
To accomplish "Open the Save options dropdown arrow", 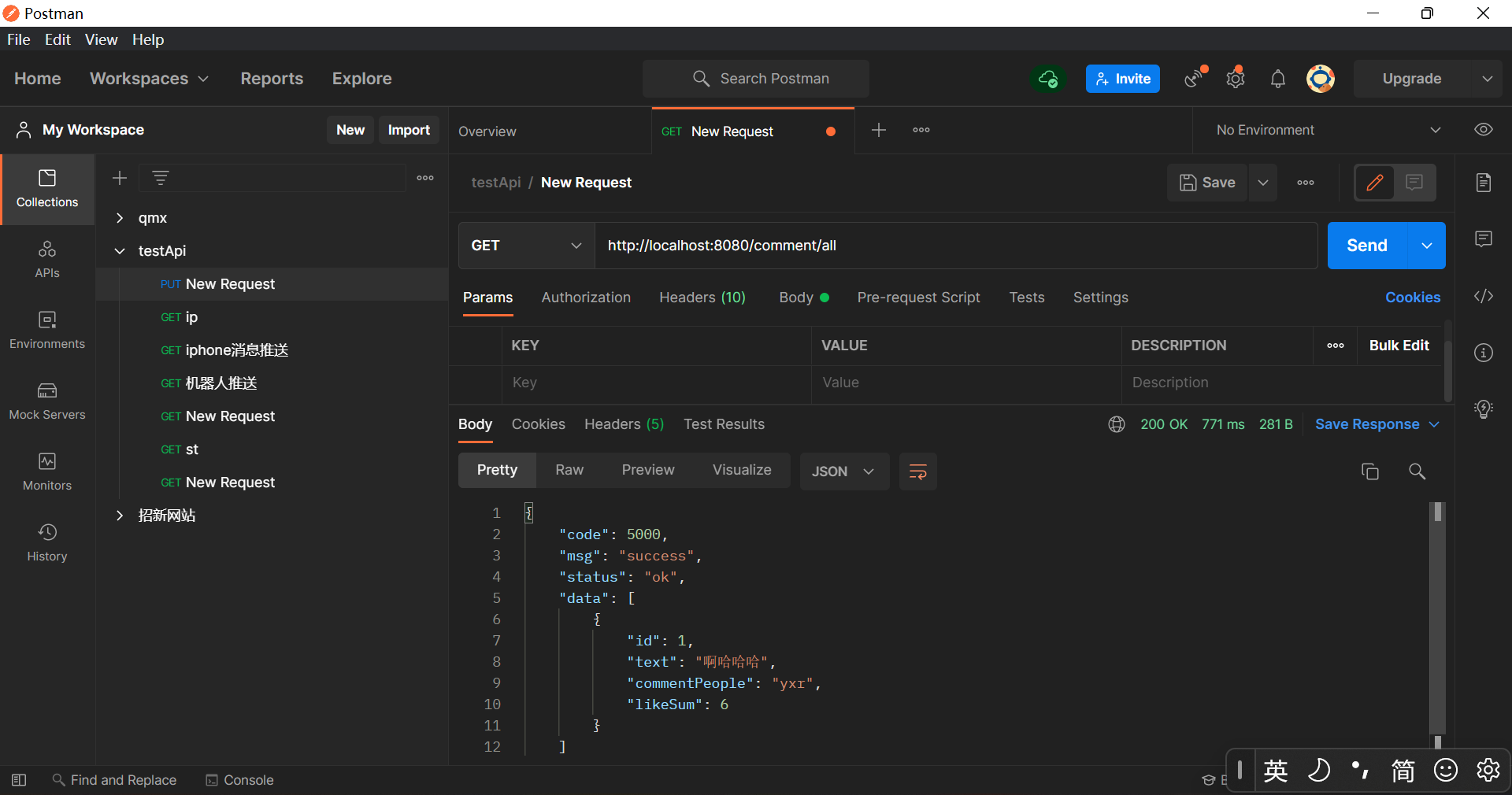I will pyautogui.click(x=1263, y=183).
